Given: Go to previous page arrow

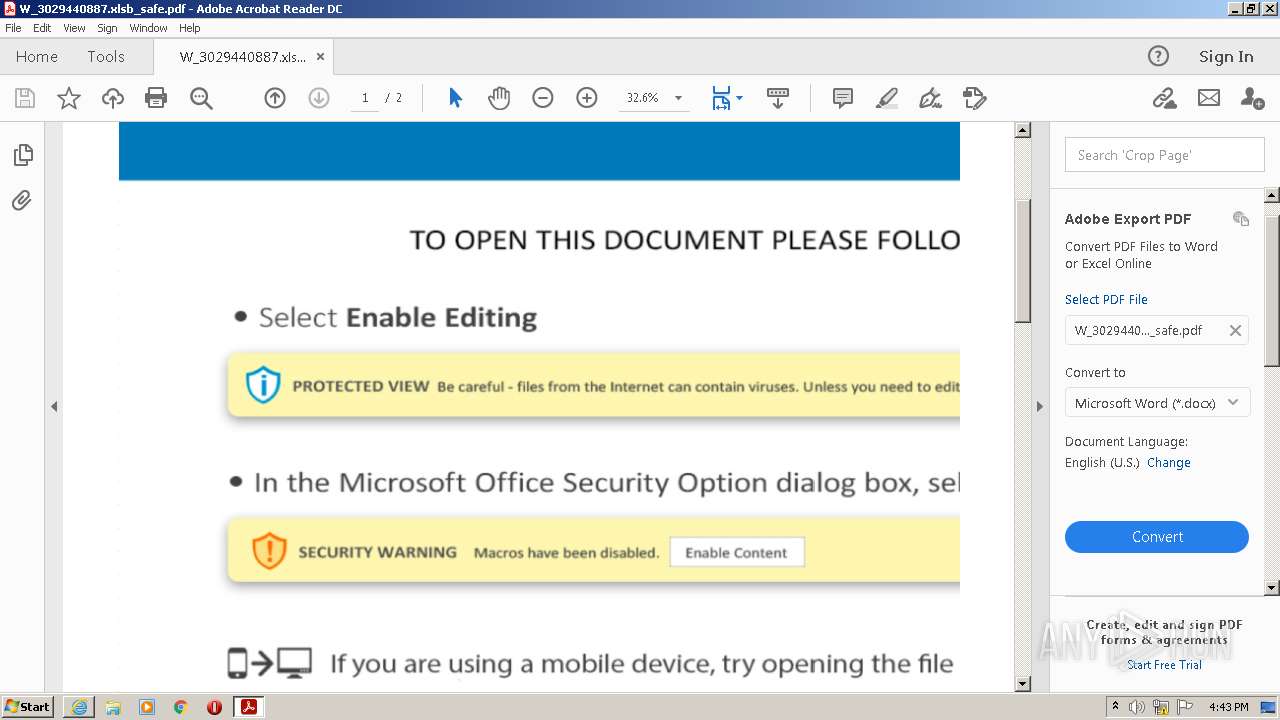Looking at the screenshot, I should [x=275, y=98].
